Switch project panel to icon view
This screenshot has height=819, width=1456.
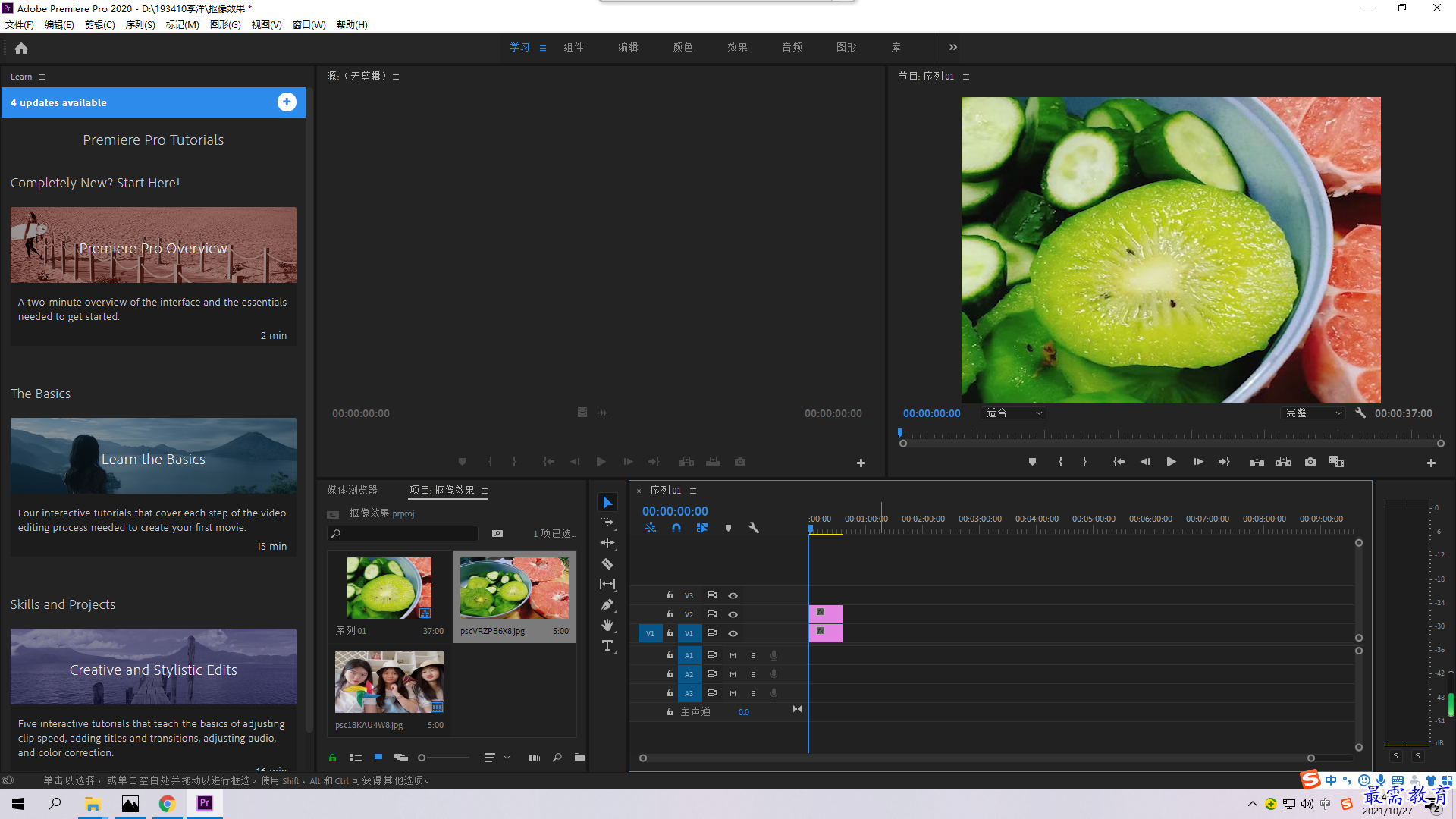pyautogui.click(x=378, y=758)
